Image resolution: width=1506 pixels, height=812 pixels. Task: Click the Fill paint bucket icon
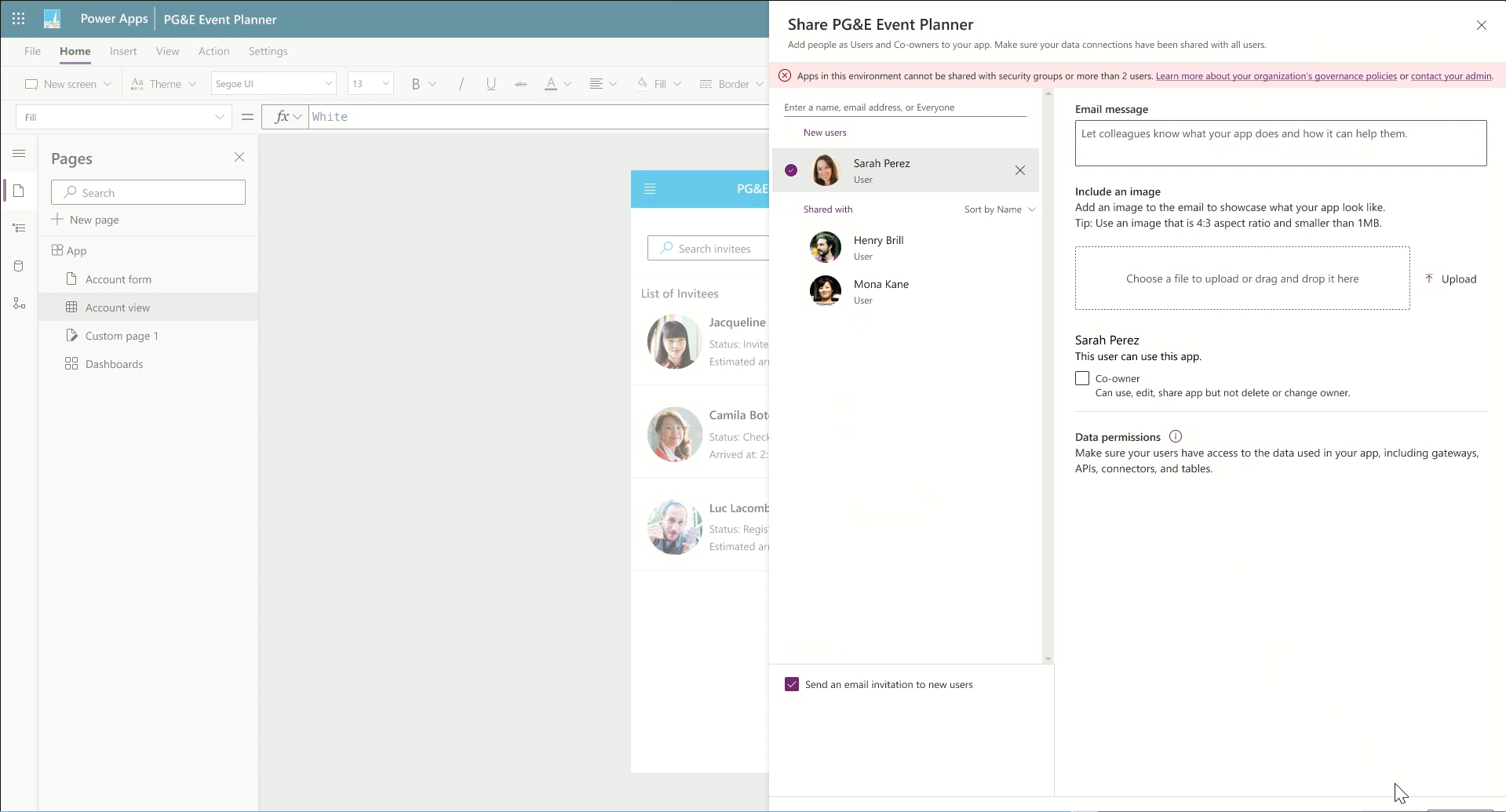[x=643, y=83]
